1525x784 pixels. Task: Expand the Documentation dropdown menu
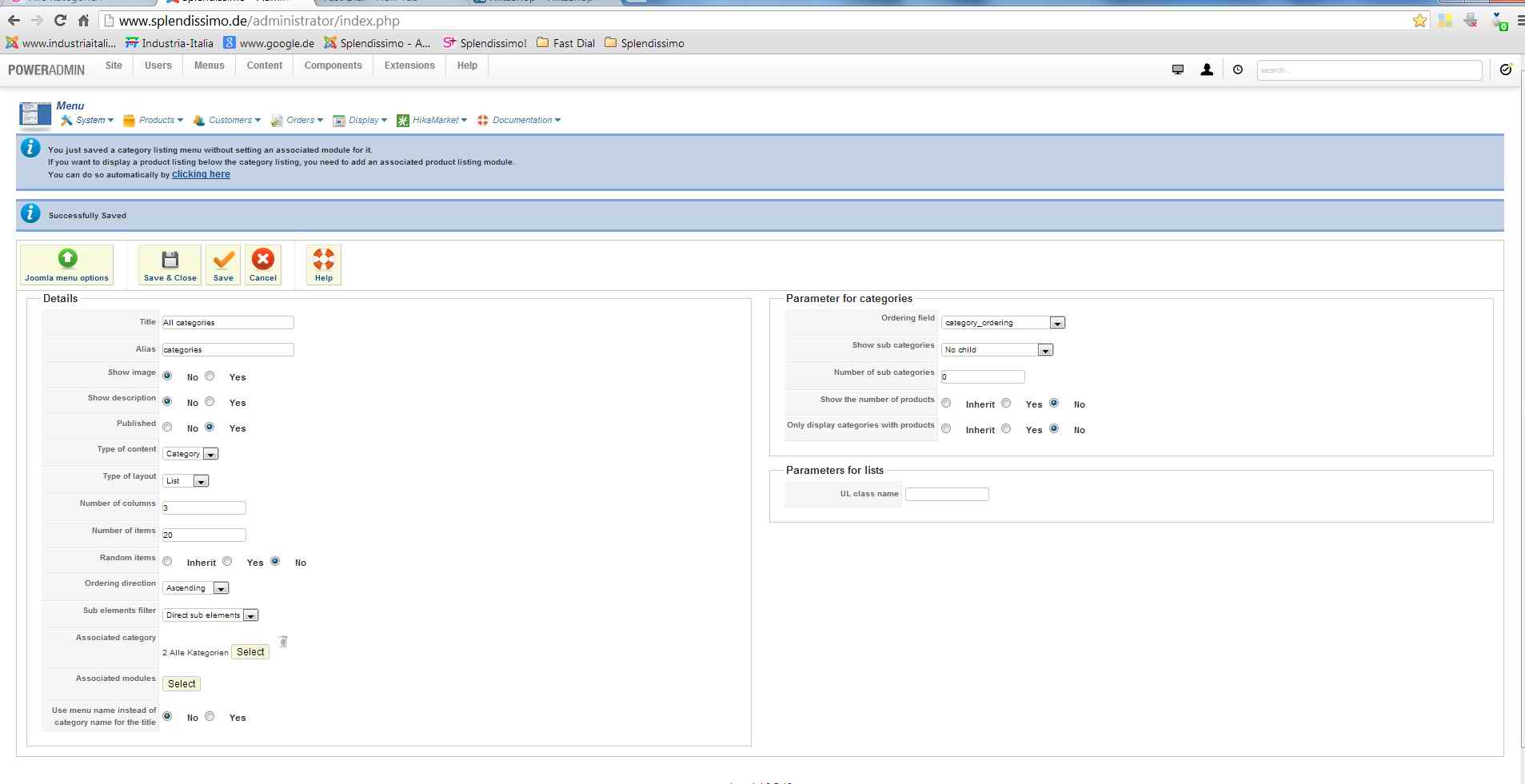pyautogui.click(x=519, y=121)
